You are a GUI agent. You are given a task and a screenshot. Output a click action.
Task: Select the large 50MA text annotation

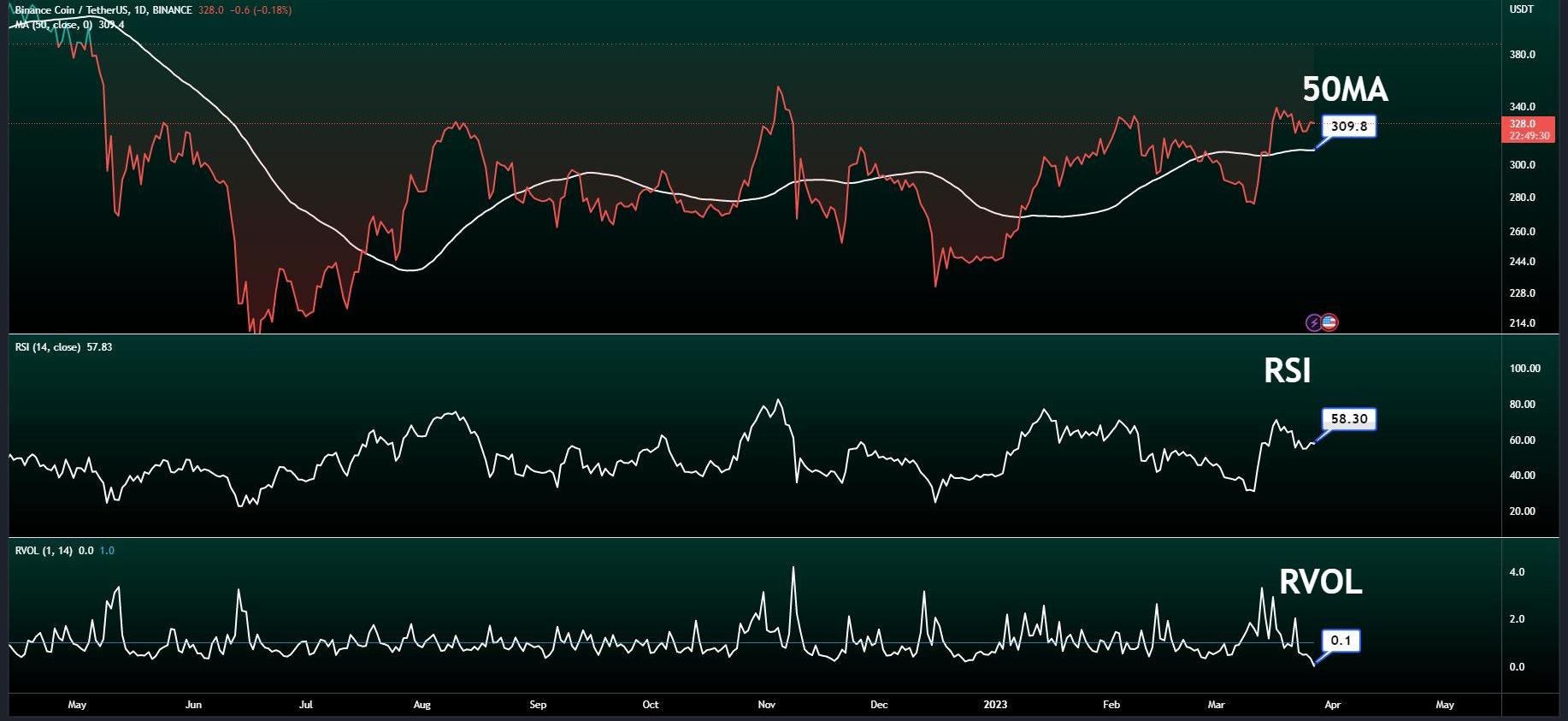pyautogui.click(x=1345, y=89)
